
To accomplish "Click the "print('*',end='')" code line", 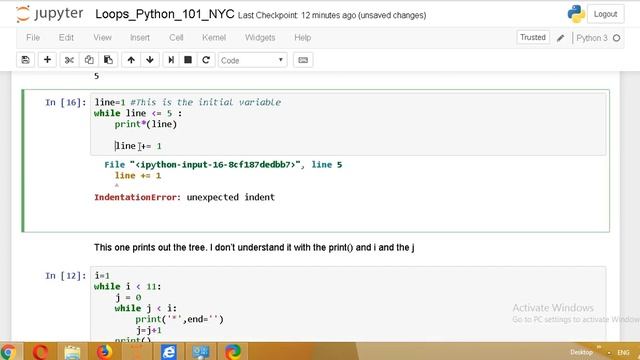I will [x=180, y=319].
